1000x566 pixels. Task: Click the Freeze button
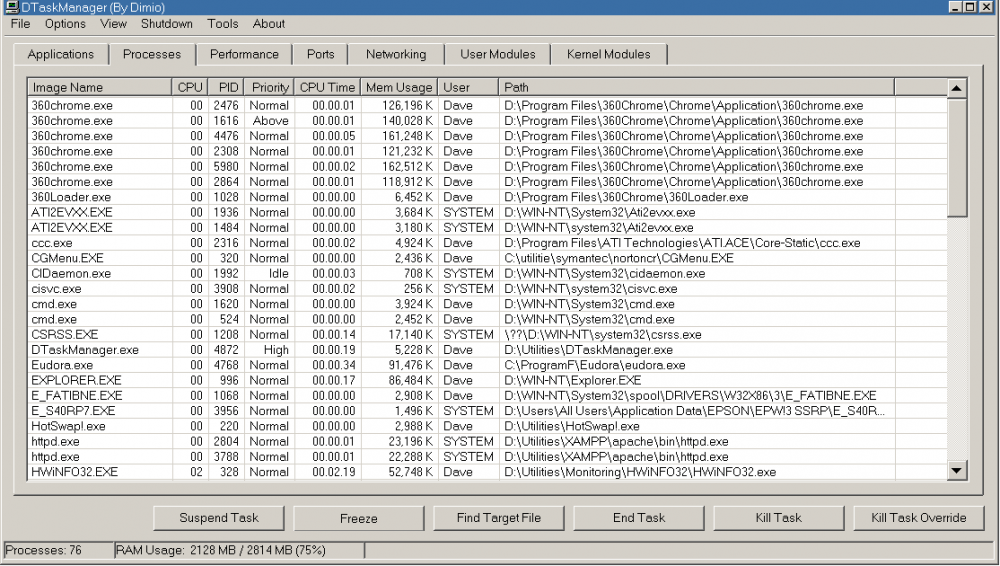pos(358,518)
